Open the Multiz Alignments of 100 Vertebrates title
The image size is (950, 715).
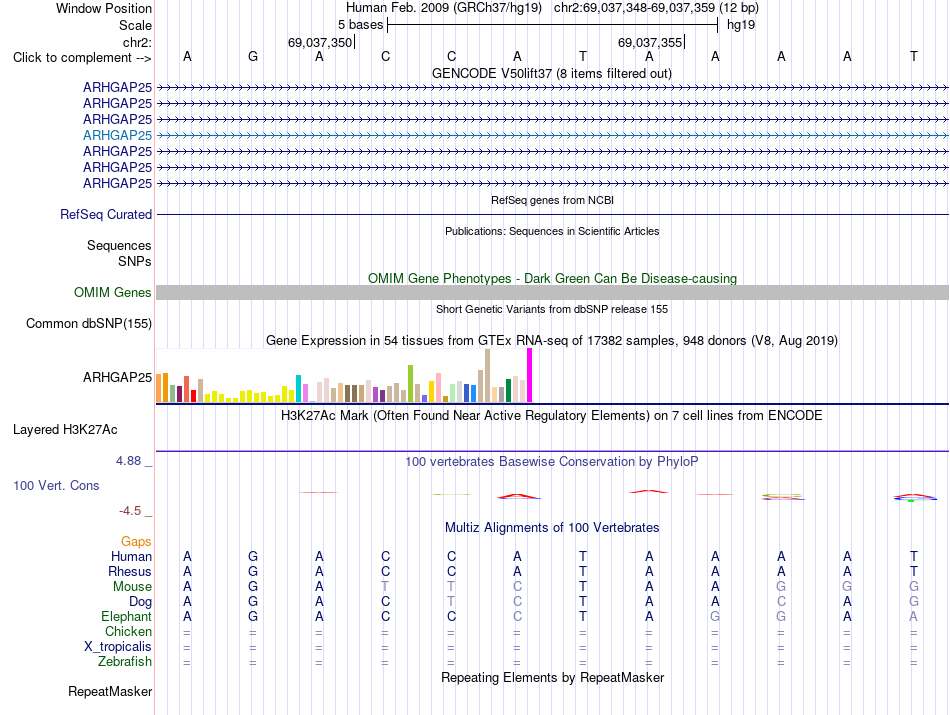552,527
